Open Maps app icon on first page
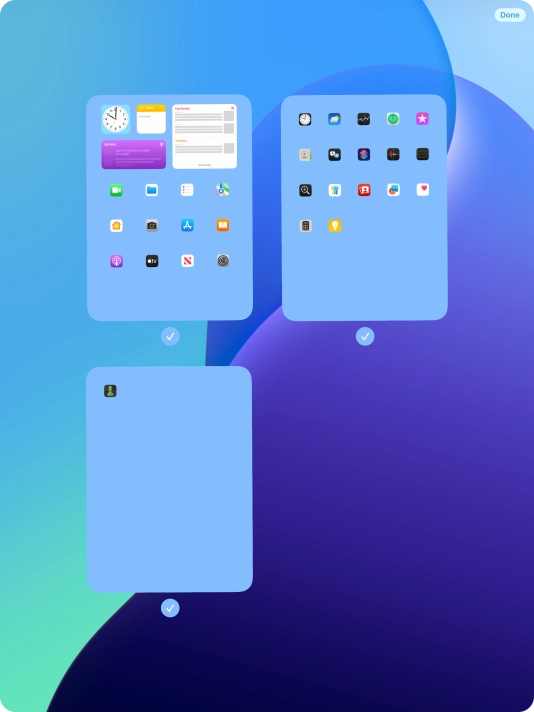This screenshot has height=712, width=534. click(222, 190)
